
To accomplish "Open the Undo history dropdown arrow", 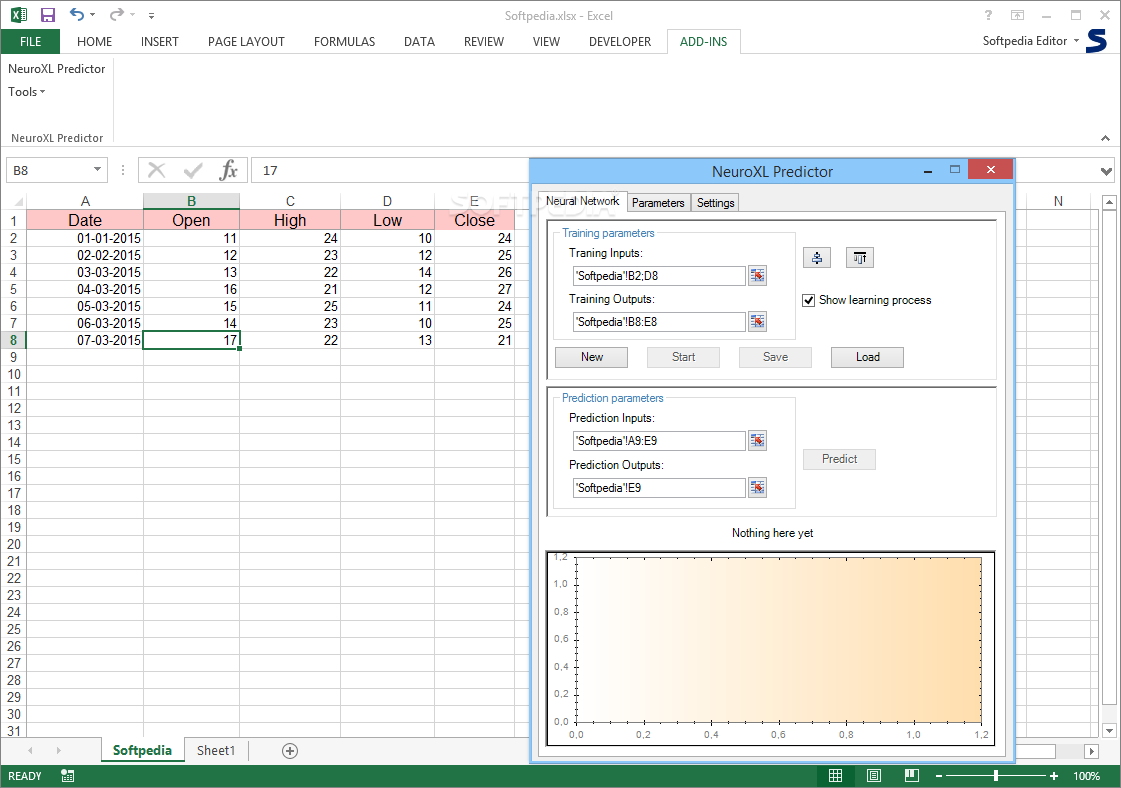I will [x=92, y=15].
